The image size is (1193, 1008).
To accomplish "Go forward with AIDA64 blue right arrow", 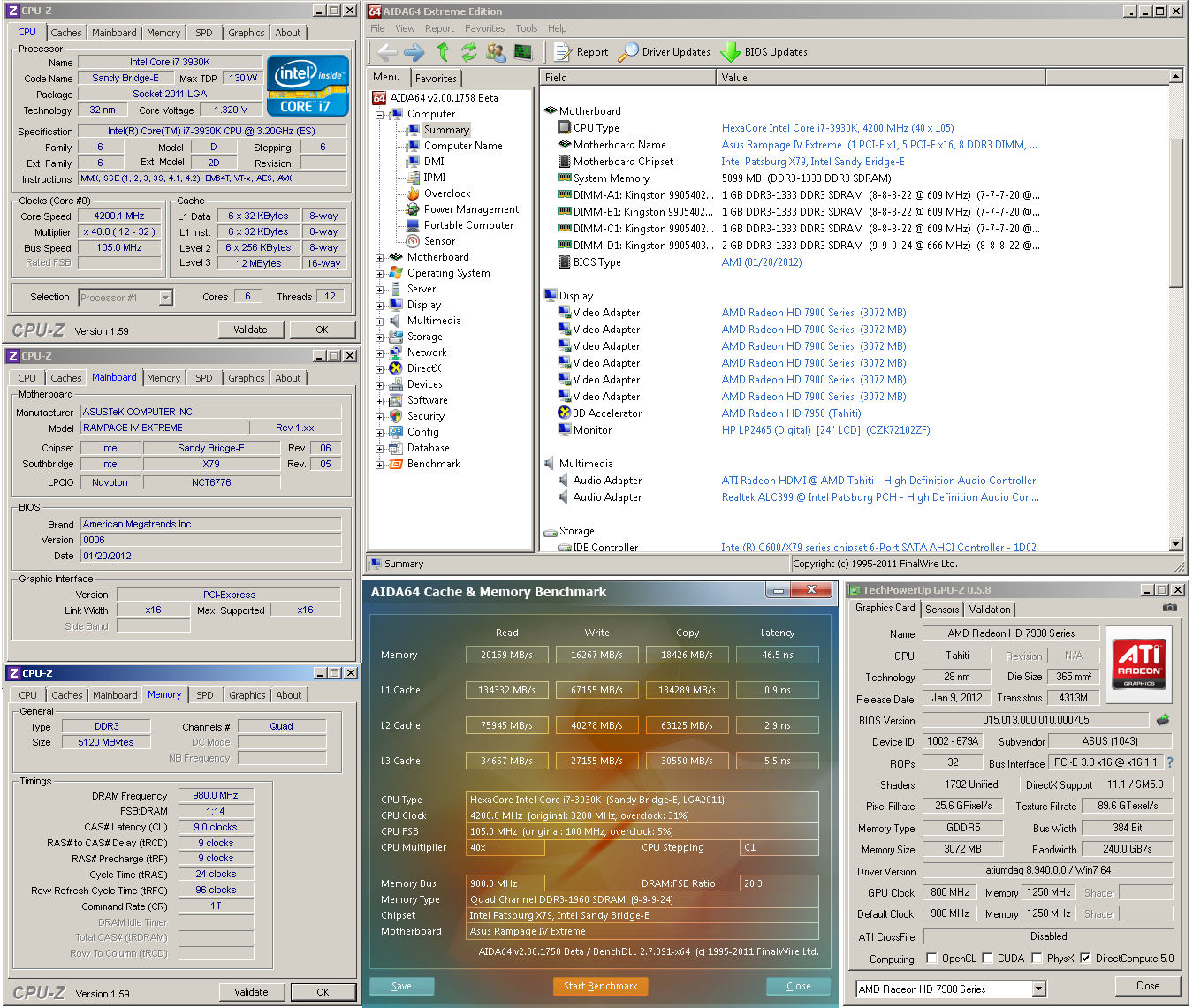I will pyautogui.click(x=414, y=52).
